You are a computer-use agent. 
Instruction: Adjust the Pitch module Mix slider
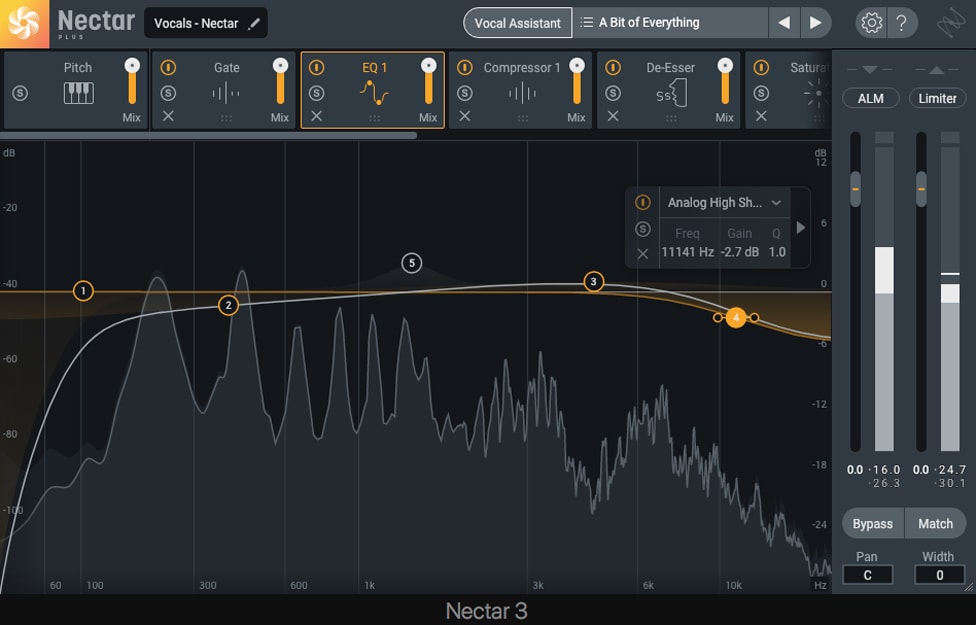pyautogui.click(x=132, y=82)
